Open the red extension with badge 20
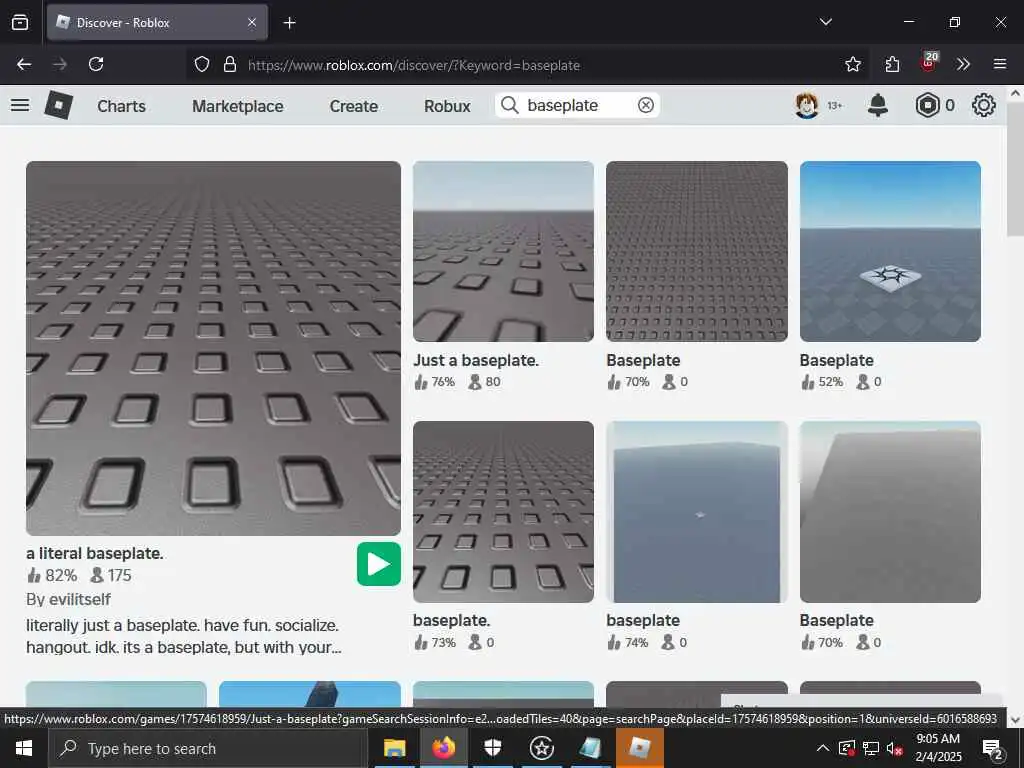1024x768 pixels. (929, 63)
